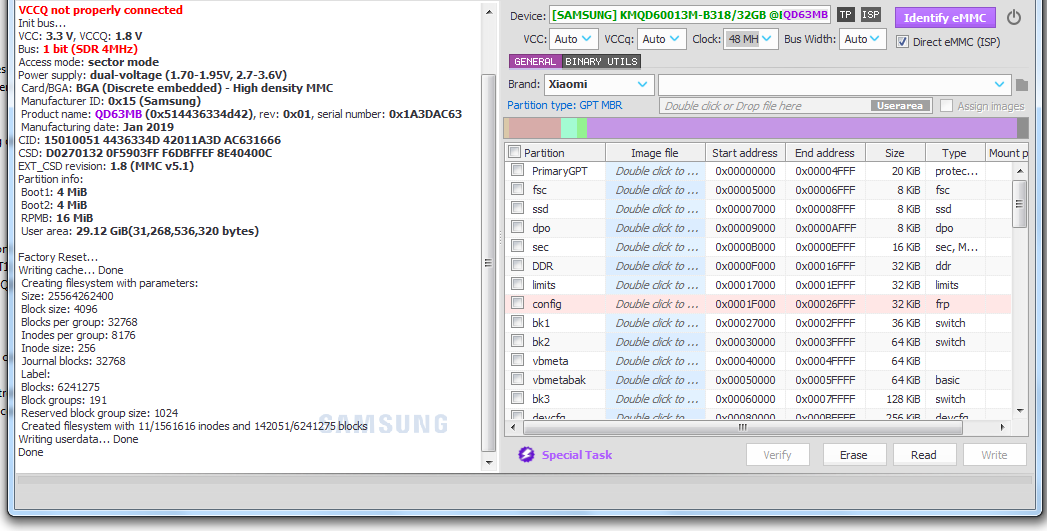
Task: Click the power toggle icon
Action: click(1014, 17)
